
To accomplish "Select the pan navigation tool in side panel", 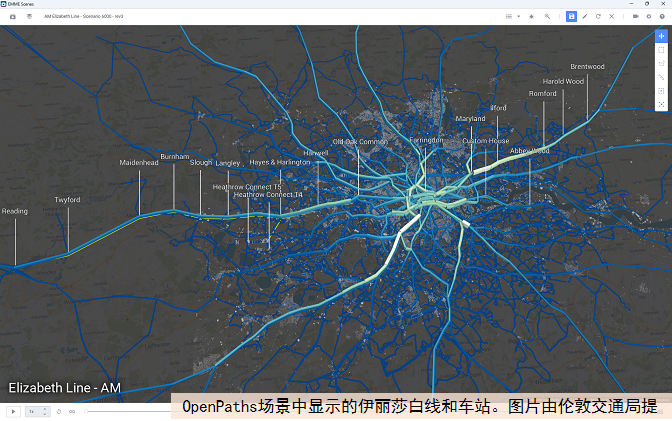I will click(x=661, y=36).
